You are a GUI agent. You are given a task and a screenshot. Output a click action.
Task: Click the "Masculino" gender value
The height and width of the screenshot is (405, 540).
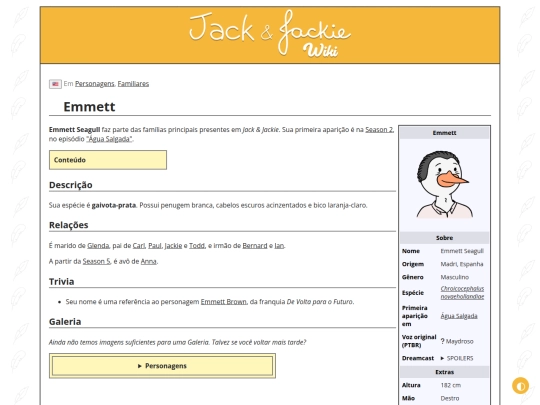[x=455, y=277]
